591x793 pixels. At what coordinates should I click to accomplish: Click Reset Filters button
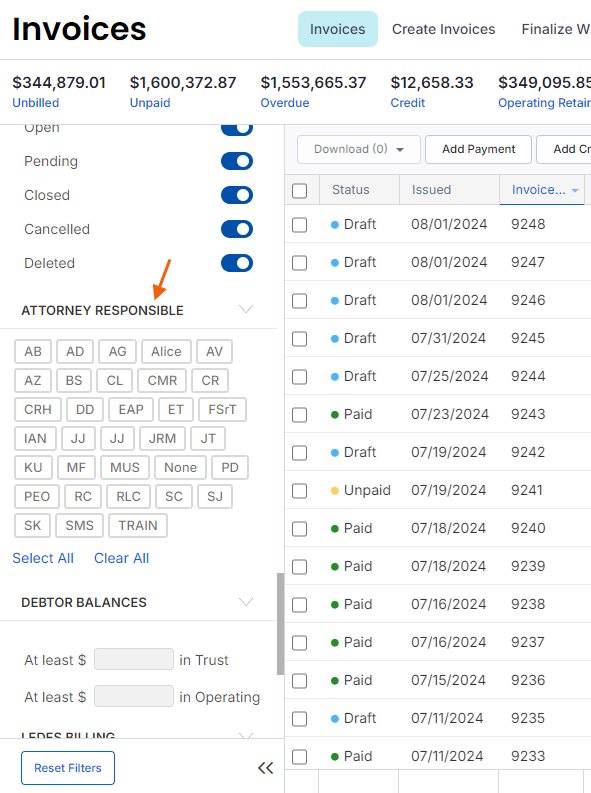click(x=68, y=768)
